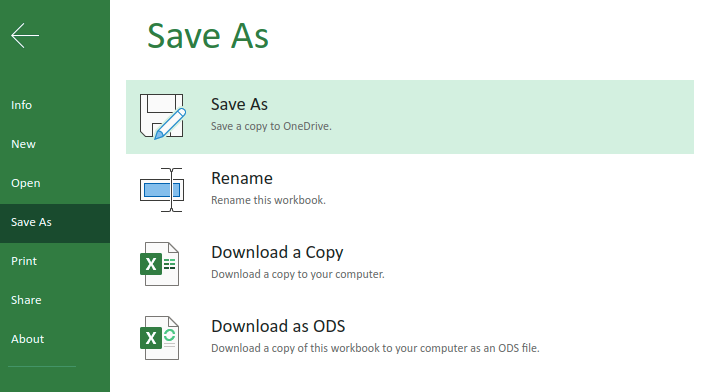Viewport: 703px width, 392px height.
Task: Select the Save As sidebar item
Action: (55, 223)
